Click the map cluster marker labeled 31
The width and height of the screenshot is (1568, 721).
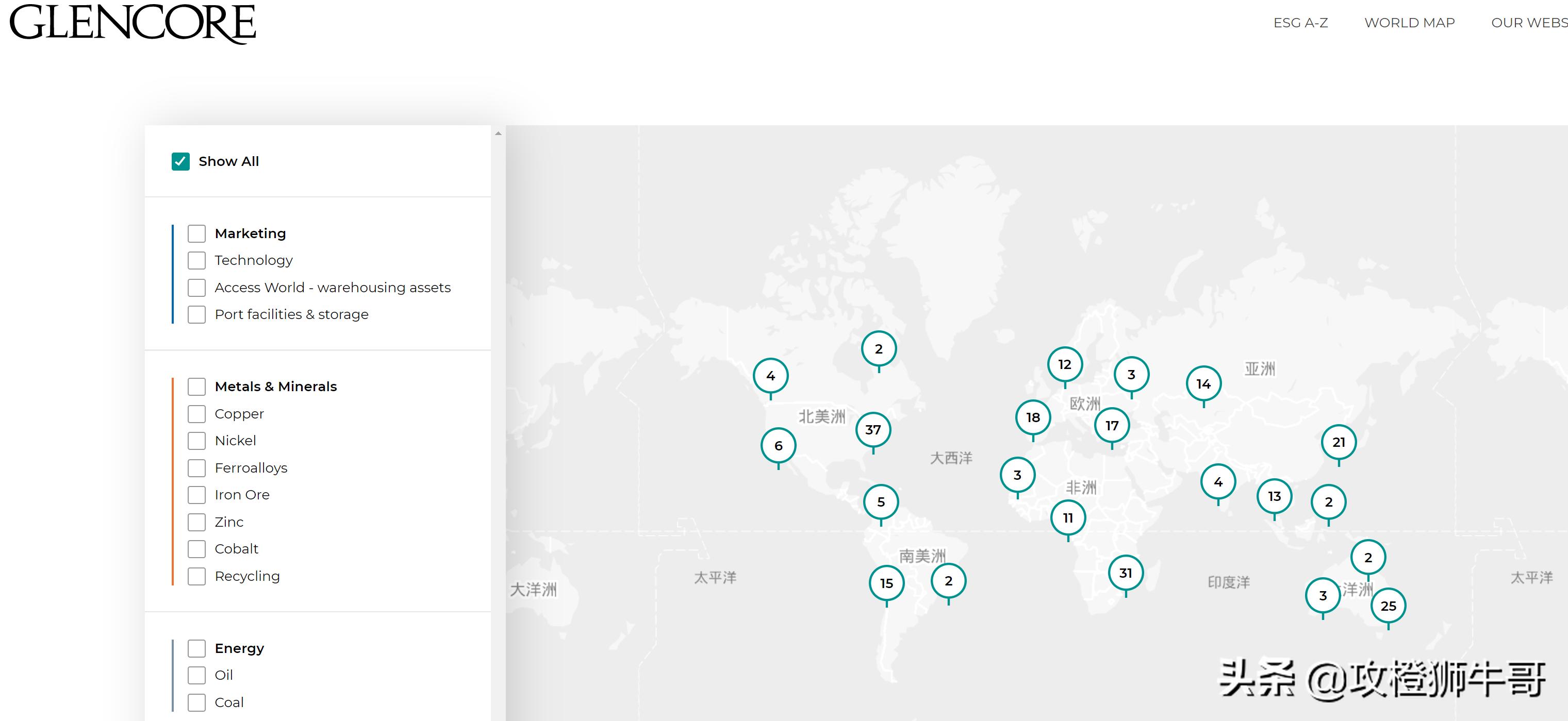[1126, 573]
